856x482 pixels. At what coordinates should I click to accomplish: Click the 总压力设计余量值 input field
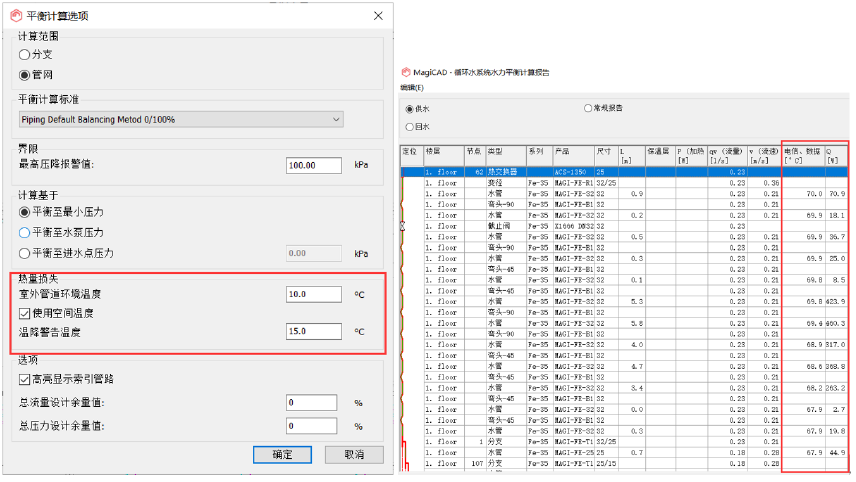click(x=312, y=426)
